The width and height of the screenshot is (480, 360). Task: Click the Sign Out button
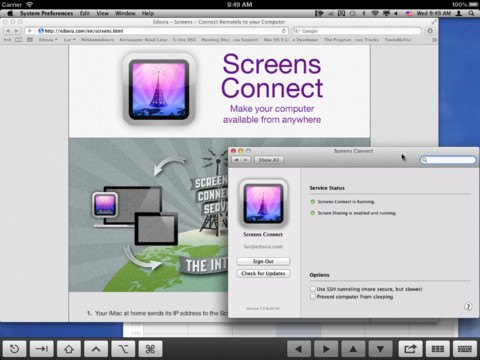(x=263, y=261)
